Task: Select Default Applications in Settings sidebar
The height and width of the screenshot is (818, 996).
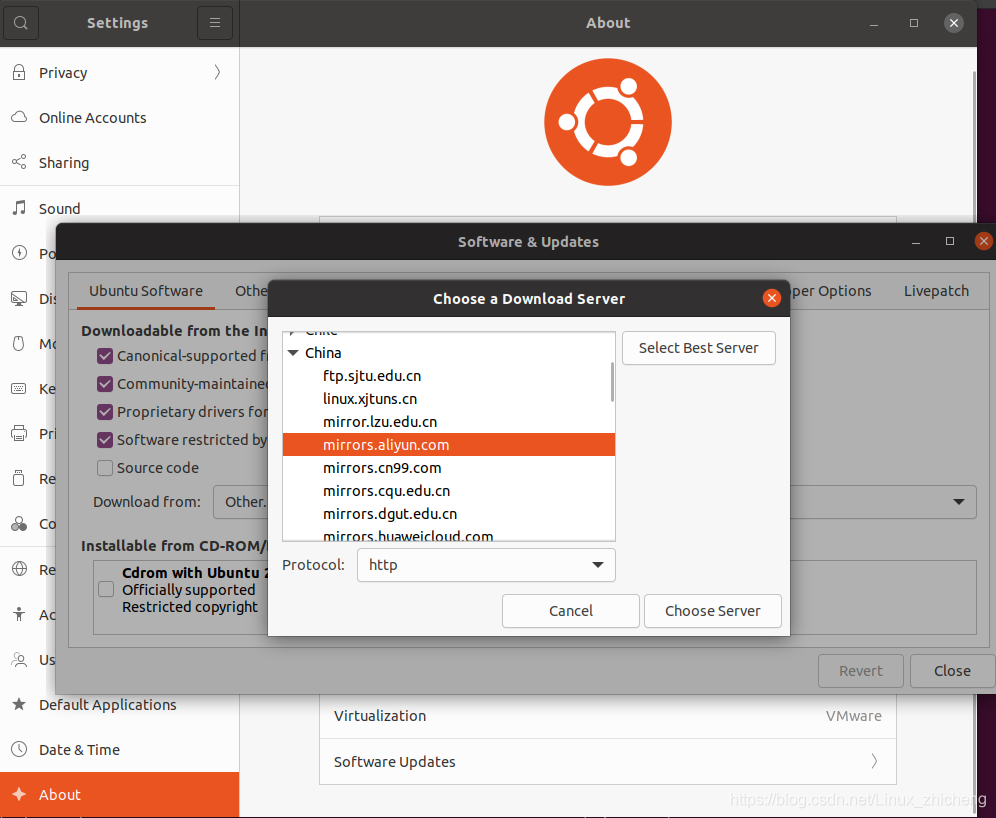Action: tap(119, 704)
